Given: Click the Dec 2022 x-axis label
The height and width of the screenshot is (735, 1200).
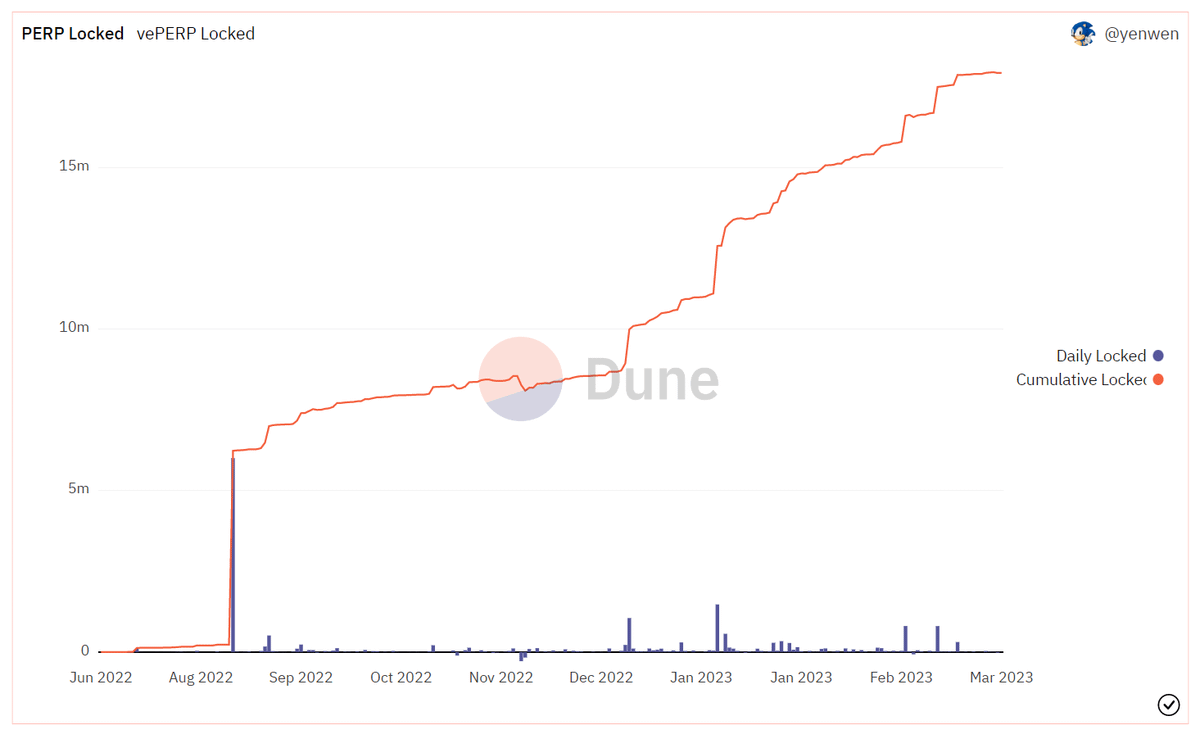Looking at the screenshot, I should (x=601, y=677).
